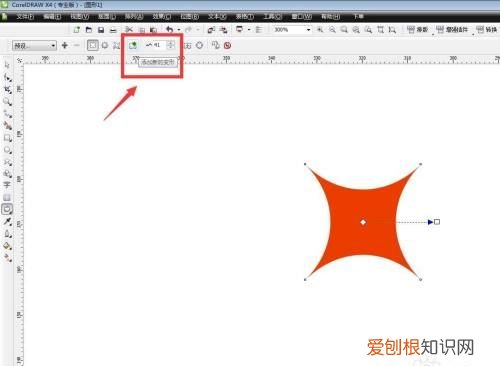Click the Paste toolbar icon
The height and width of the screenshot is (366, 500).
click(153, 30)
